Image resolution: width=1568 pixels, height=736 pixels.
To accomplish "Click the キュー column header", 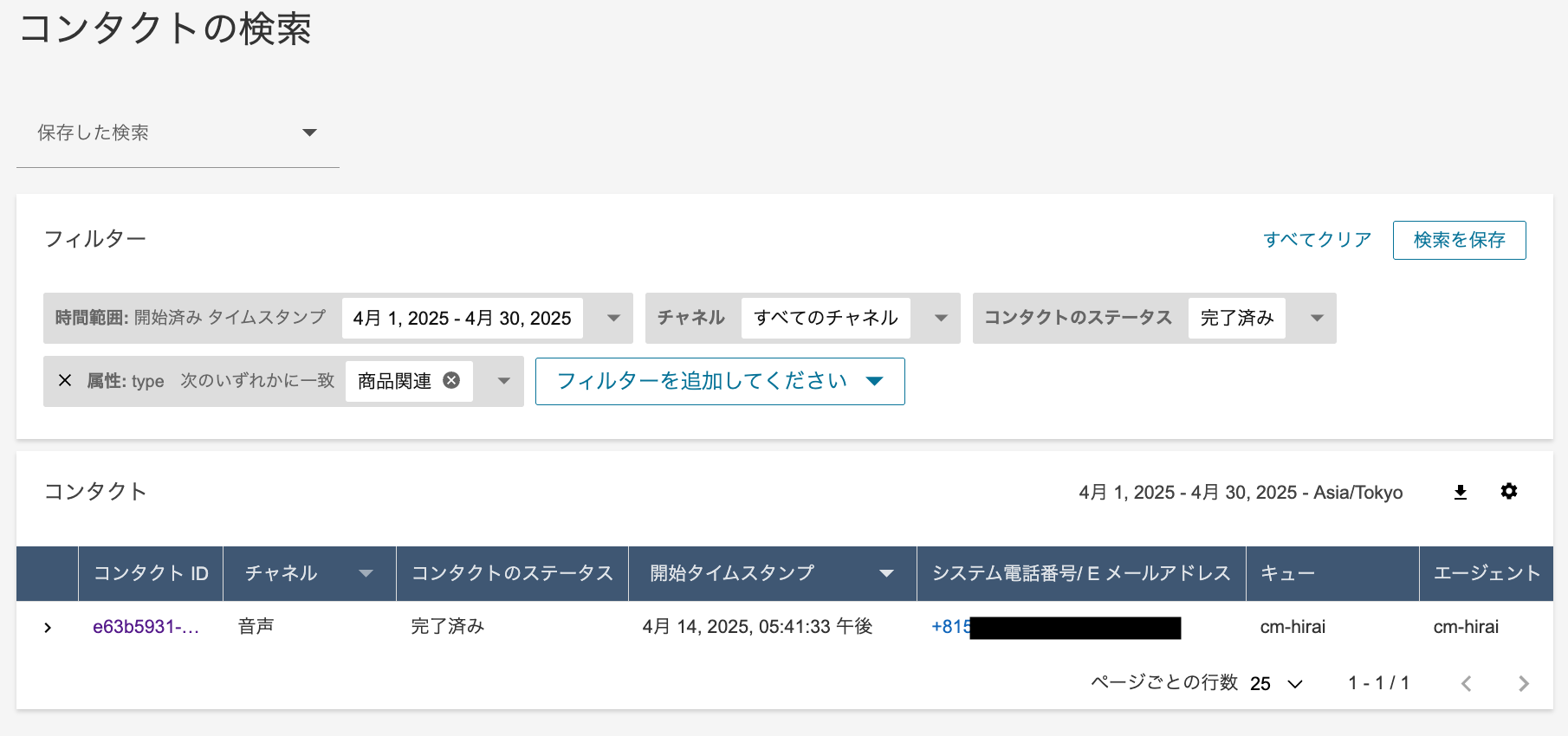I will [1332, 573].
